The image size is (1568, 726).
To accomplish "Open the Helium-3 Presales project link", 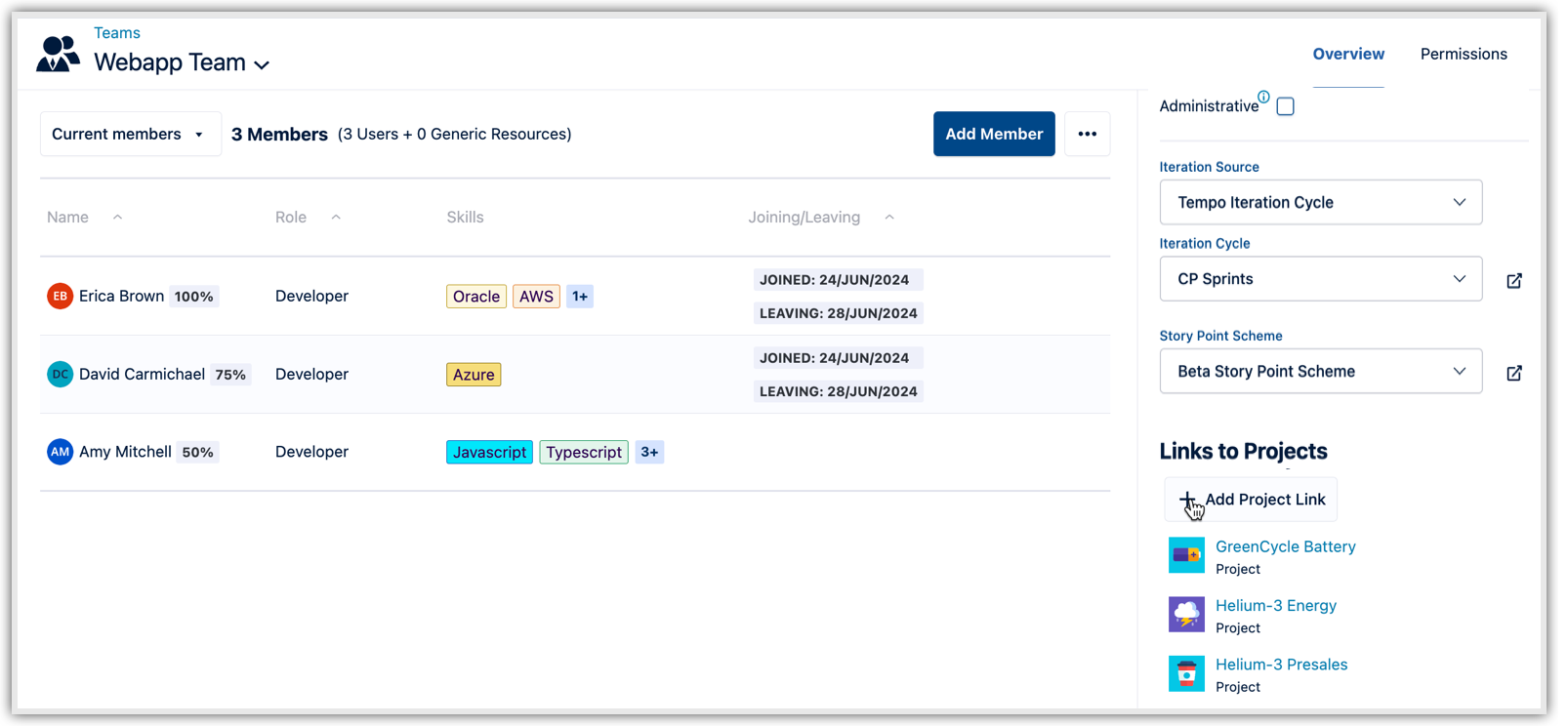I will pyautogui.click(x=1281, y=665).
